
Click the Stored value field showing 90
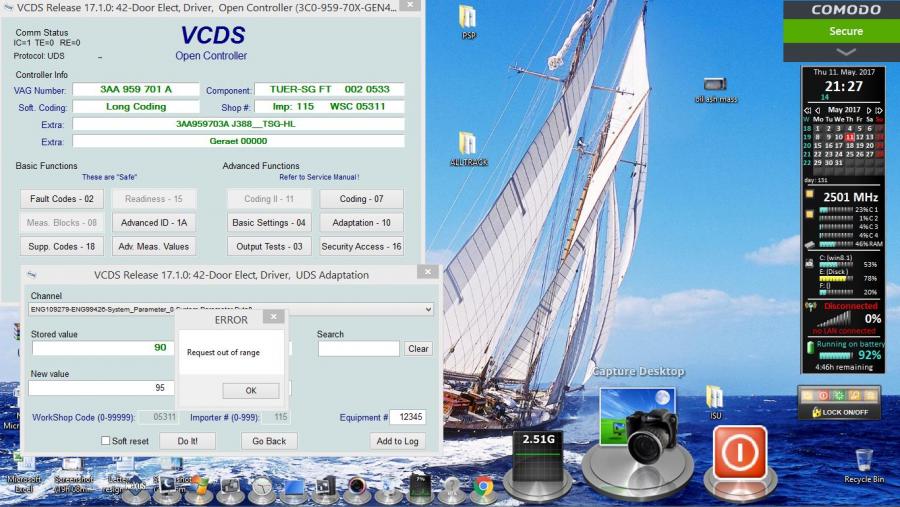point(103,348)
